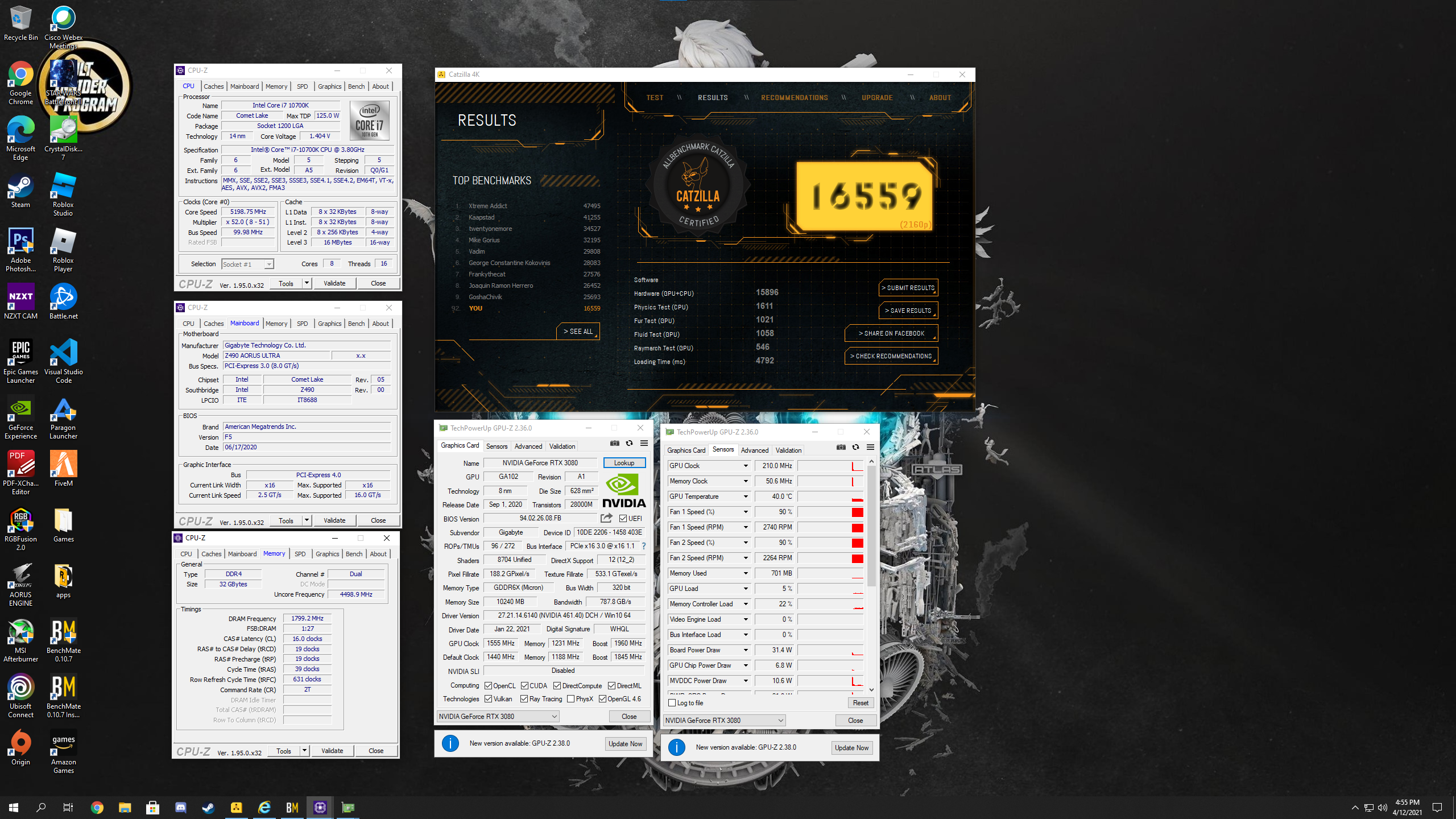
Task: Open the Epic Games Launcher desktop icon
Action: (20, 362)
